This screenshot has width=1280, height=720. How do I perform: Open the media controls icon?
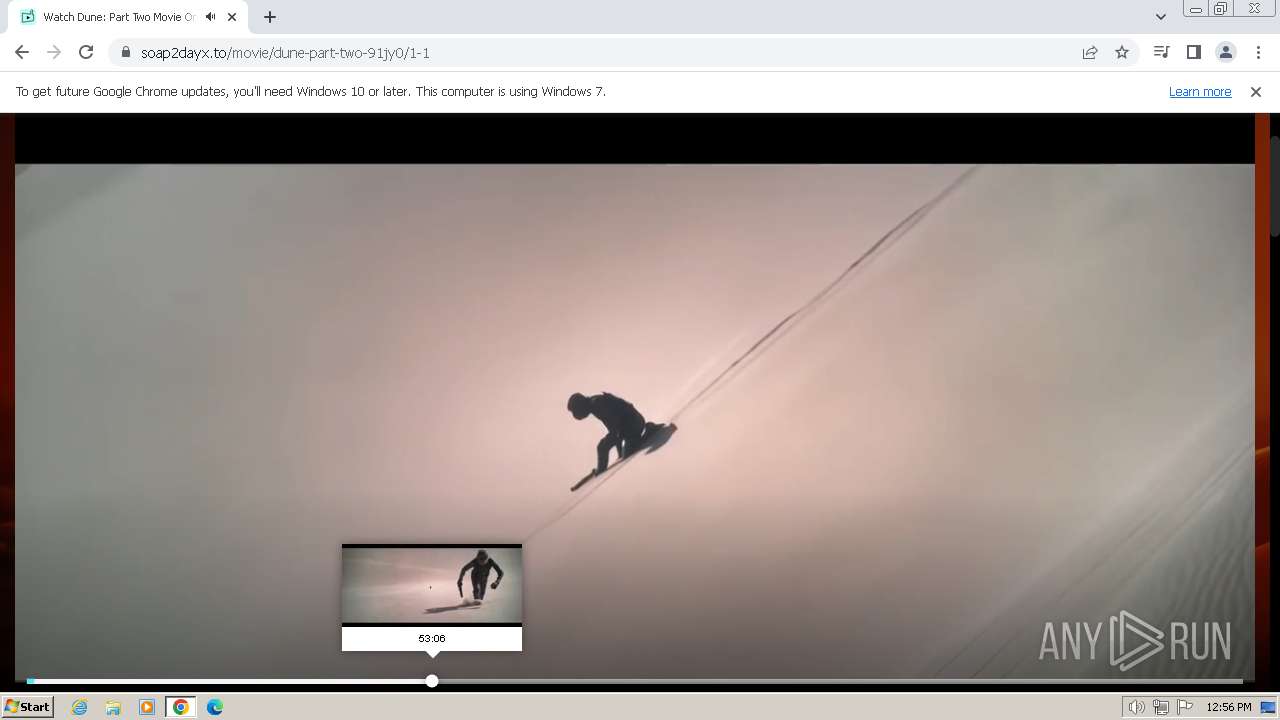[1161, 53]
